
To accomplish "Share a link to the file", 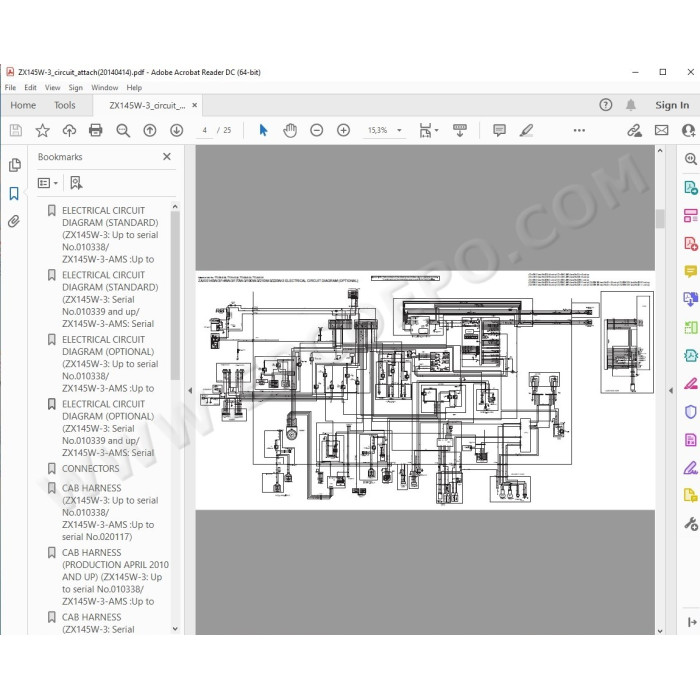I will click(x=634, y=130).
